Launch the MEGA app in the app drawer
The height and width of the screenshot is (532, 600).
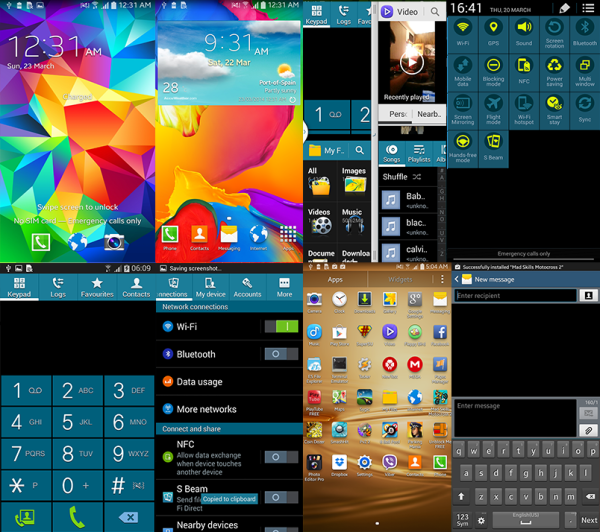415,364
